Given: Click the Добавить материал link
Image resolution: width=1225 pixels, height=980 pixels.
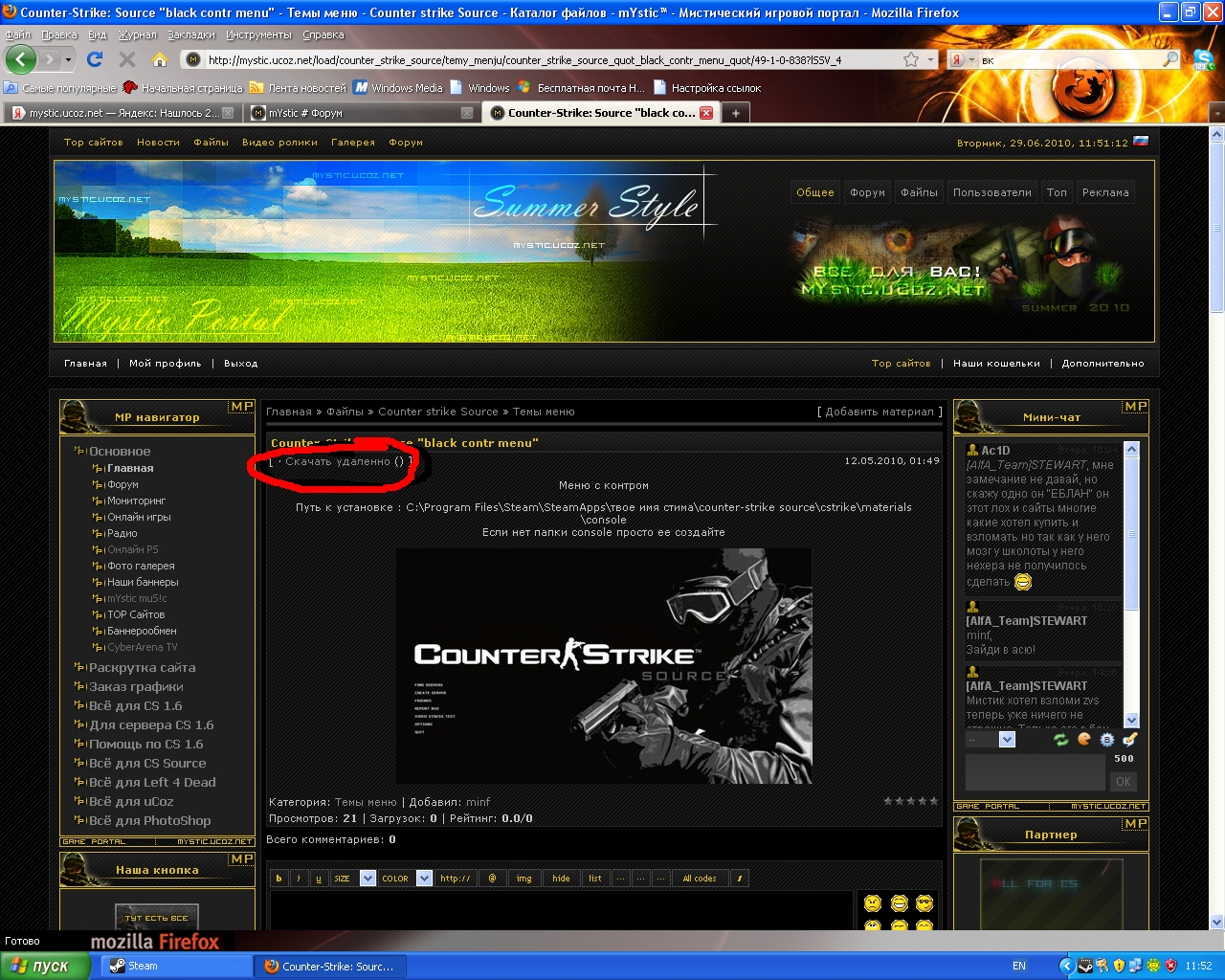Looking at the screenshot, I should click(880, 412).
